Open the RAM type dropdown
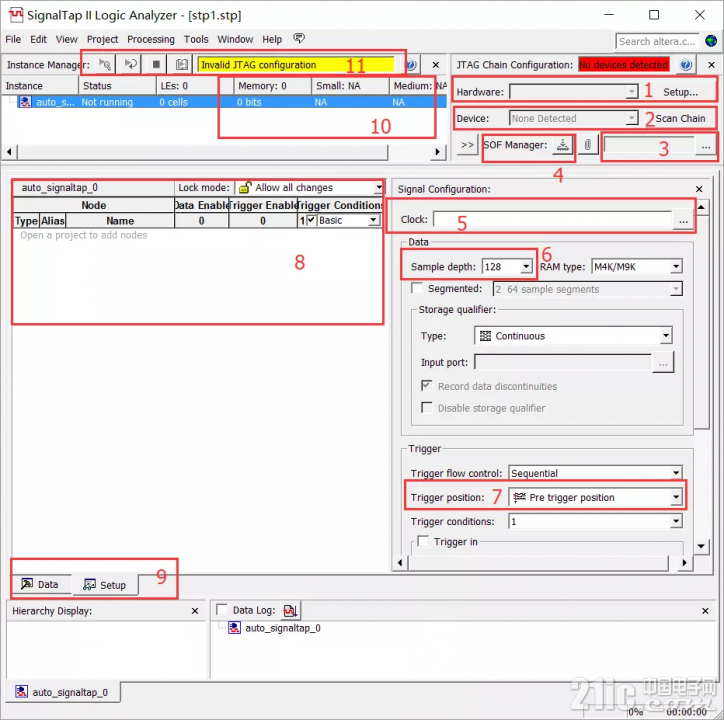724x720 pixels. point(676,266)
